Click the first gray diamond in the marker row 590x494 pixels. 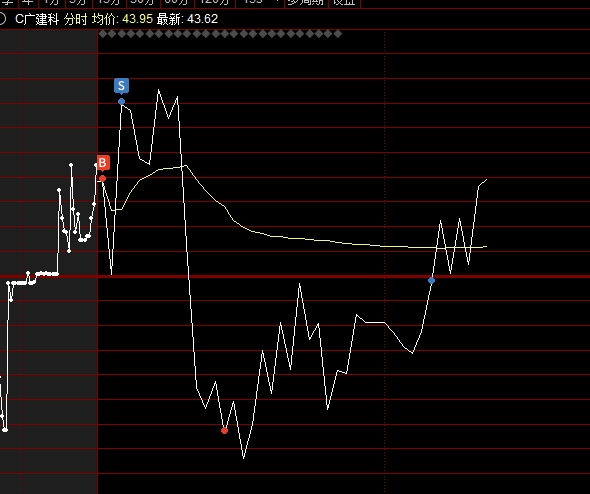coord(103,34)
